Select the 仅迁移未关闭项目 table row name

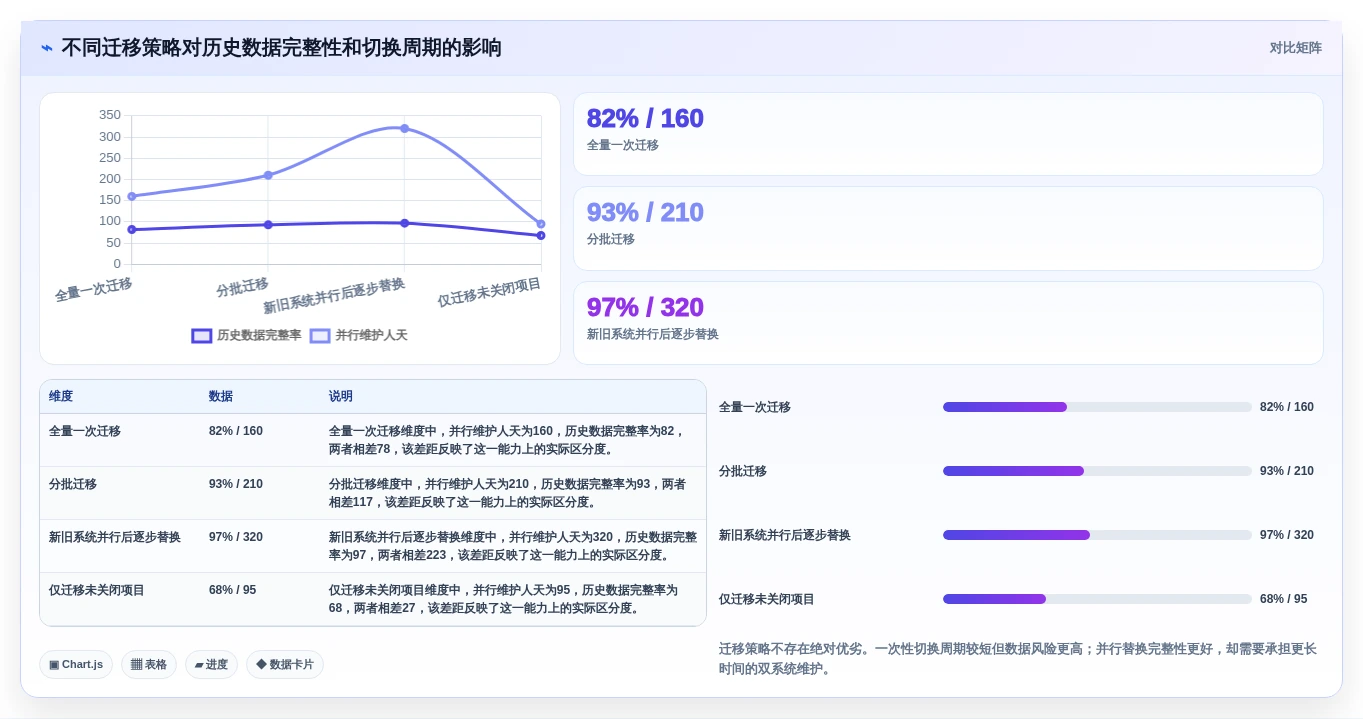pos(97,590)
